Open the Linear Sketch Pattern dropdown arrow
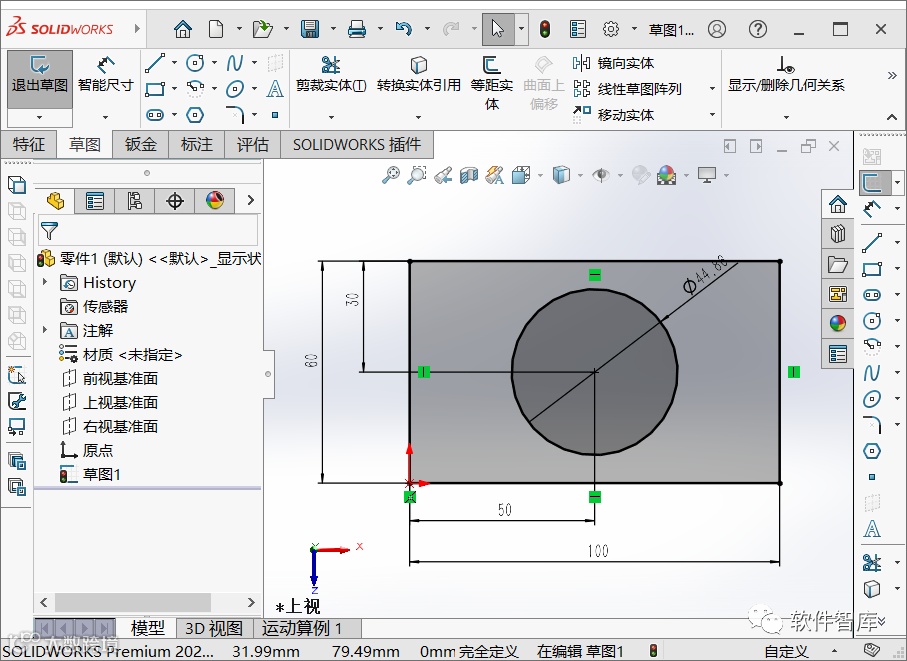 click(x=712, y=88)
